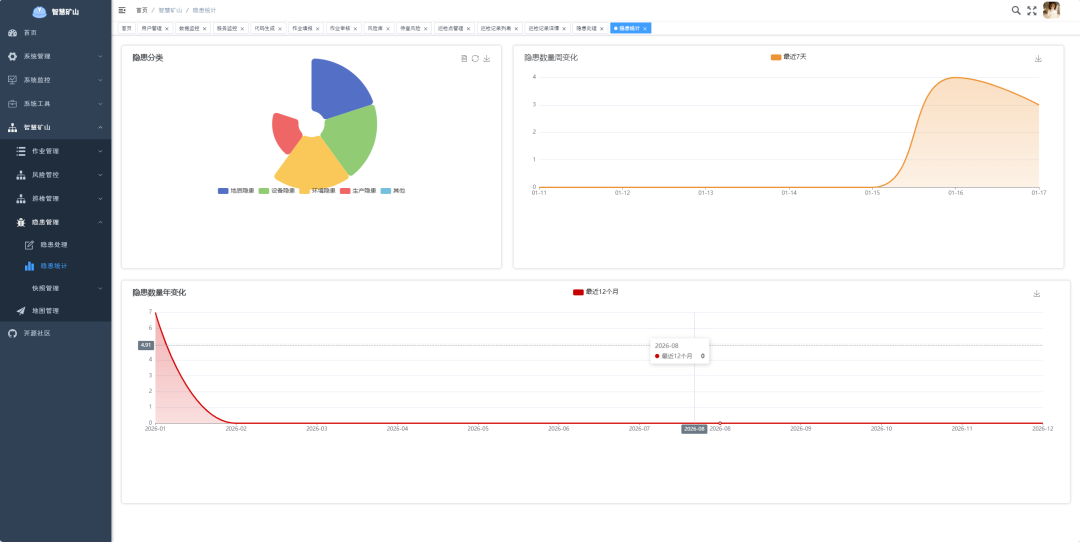The height and width of the screenshot is (542, 1080).
Task: Click 智慧矿山 in the breadcrumb
Action: coord(170,10)
